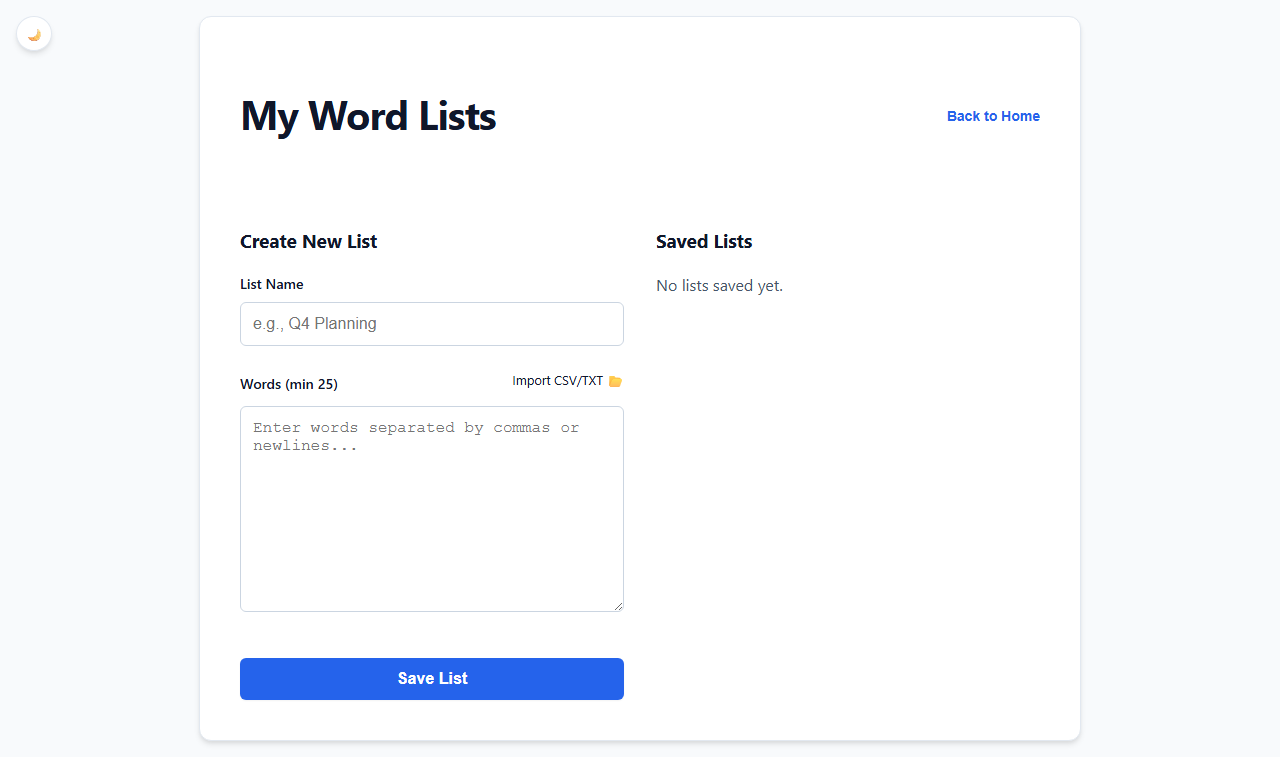The image size is (1280, 757).
Task: Click the e.g. Q4 Planning placeholder field
Action: coord(431,323)
